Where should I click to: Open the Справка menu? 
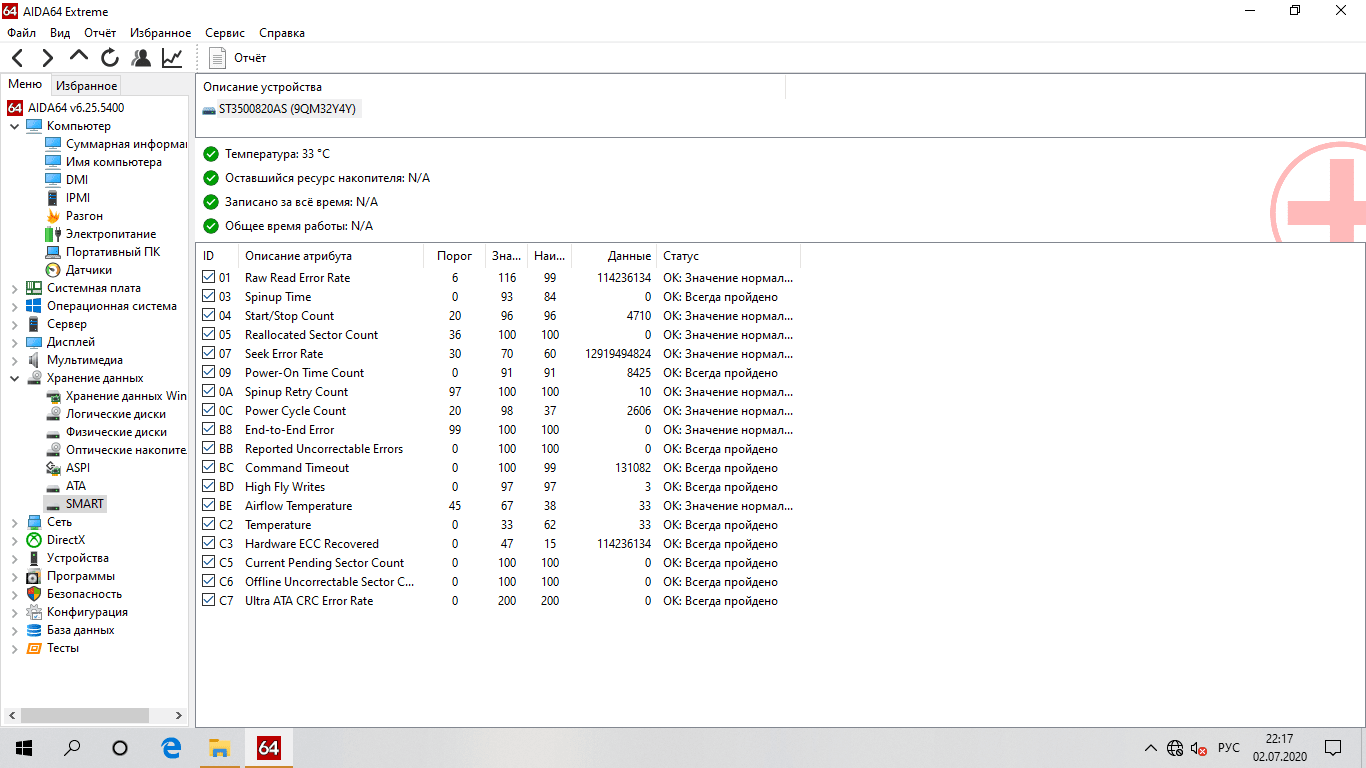coord(281,33)
